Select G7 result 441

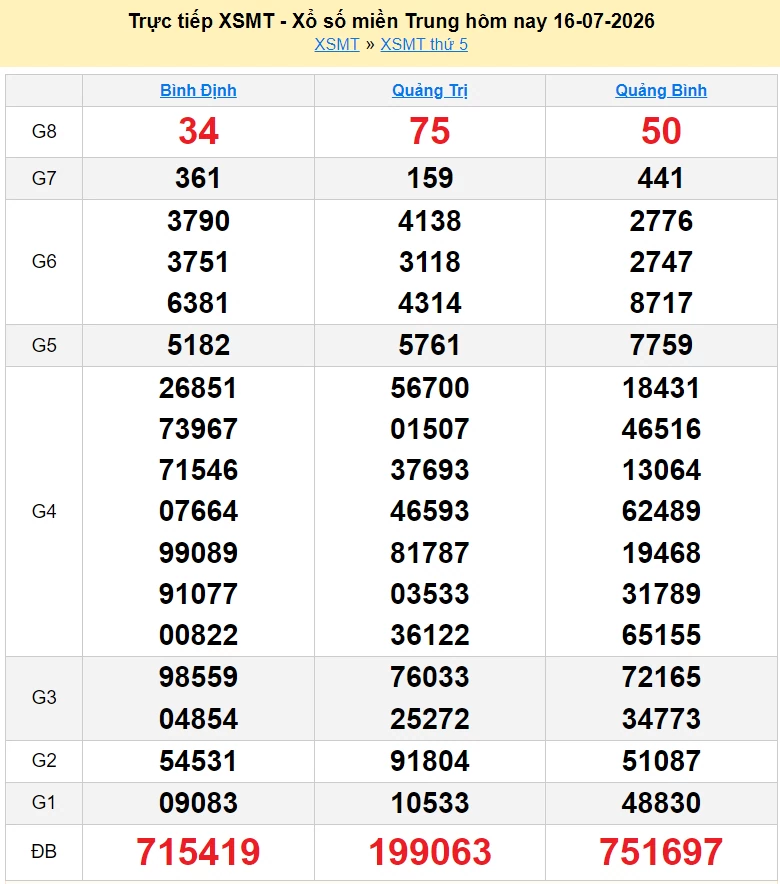tap(661, 178)
